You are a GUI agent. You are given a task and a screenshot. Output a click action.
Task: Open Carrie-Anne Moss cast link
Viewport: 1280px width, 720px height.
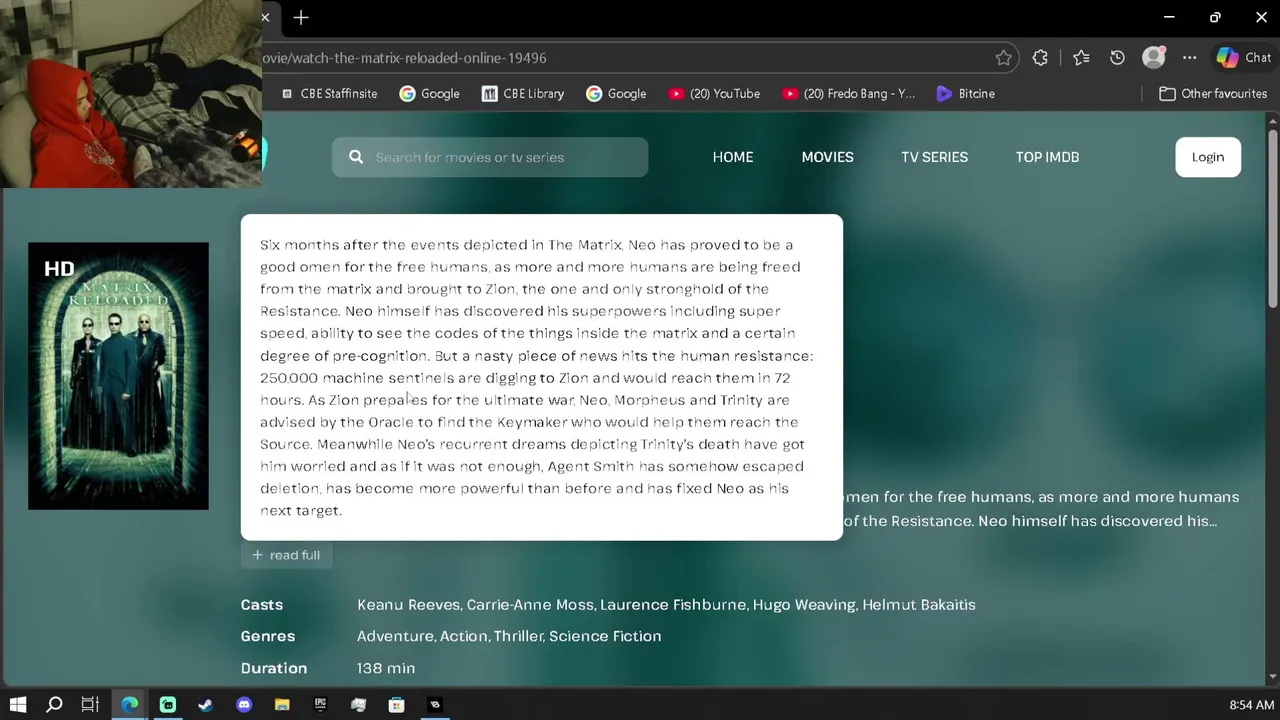click(530, 604)
